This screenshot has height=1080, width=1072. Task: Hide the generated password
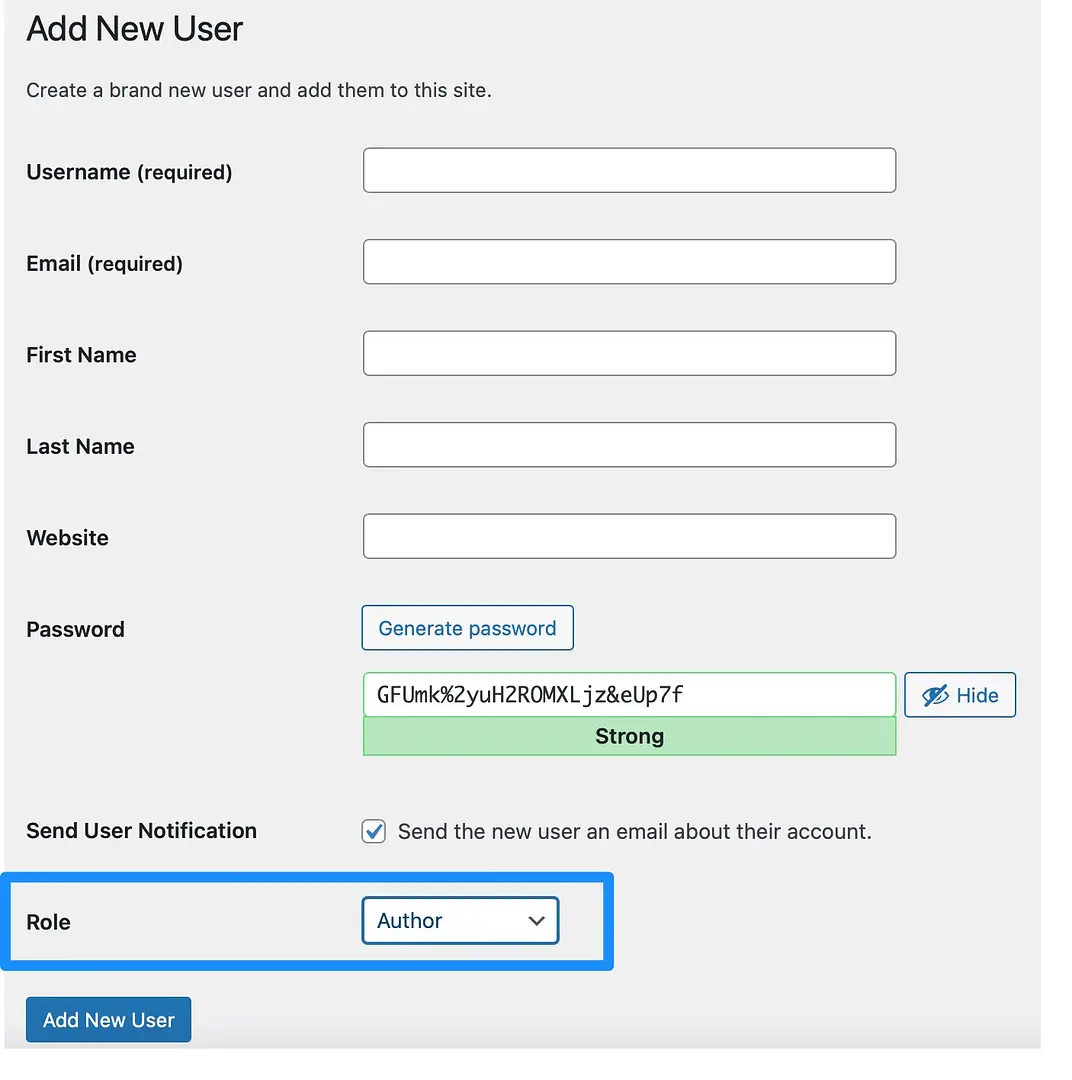pos(959,695)
